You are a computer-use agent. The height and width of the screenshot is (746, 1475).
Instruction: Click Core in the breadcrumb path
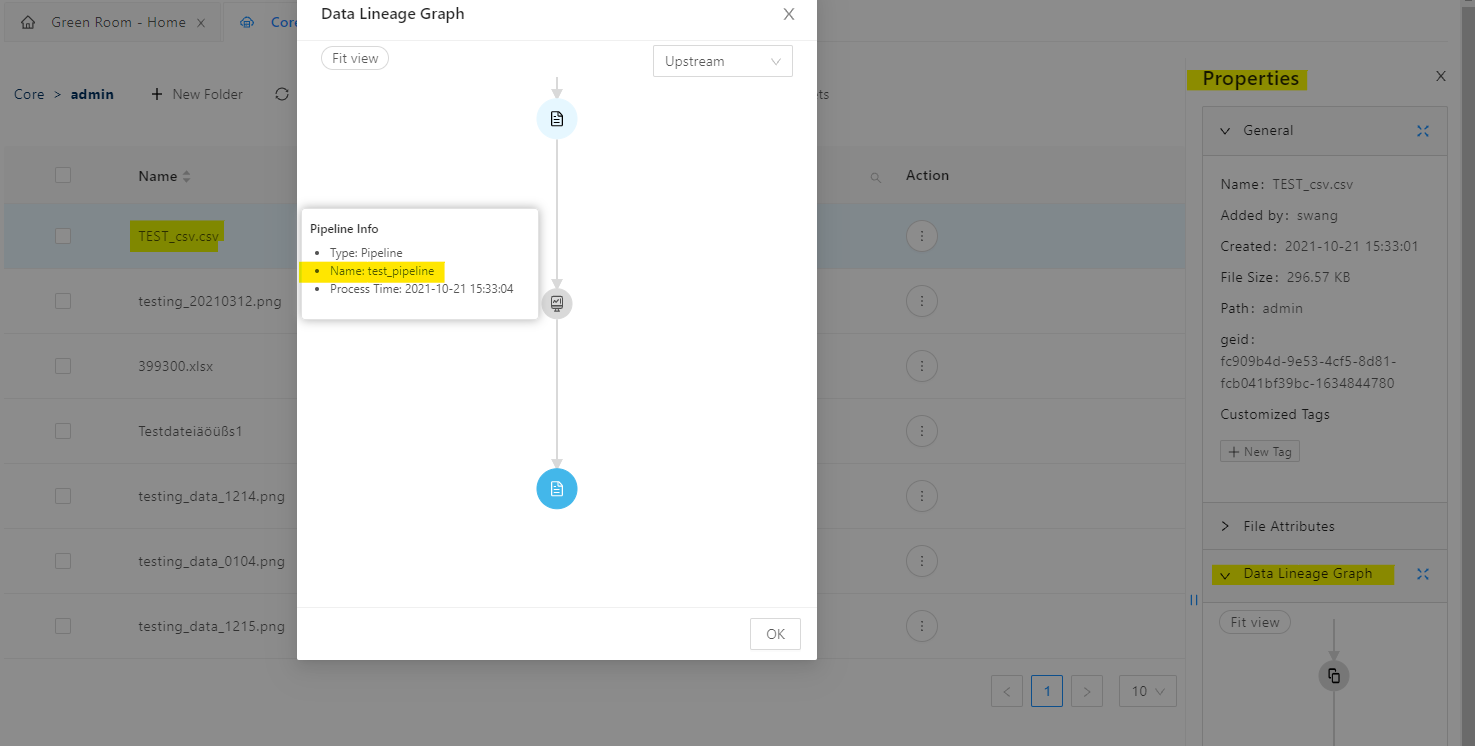29,94
